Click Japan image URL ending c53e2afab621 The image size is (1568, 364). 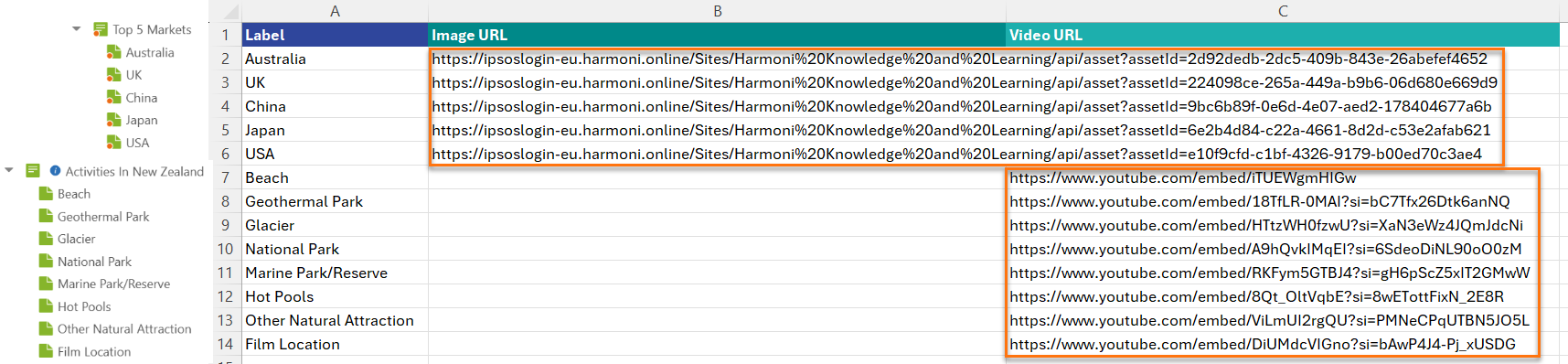[x=961, y=130]
